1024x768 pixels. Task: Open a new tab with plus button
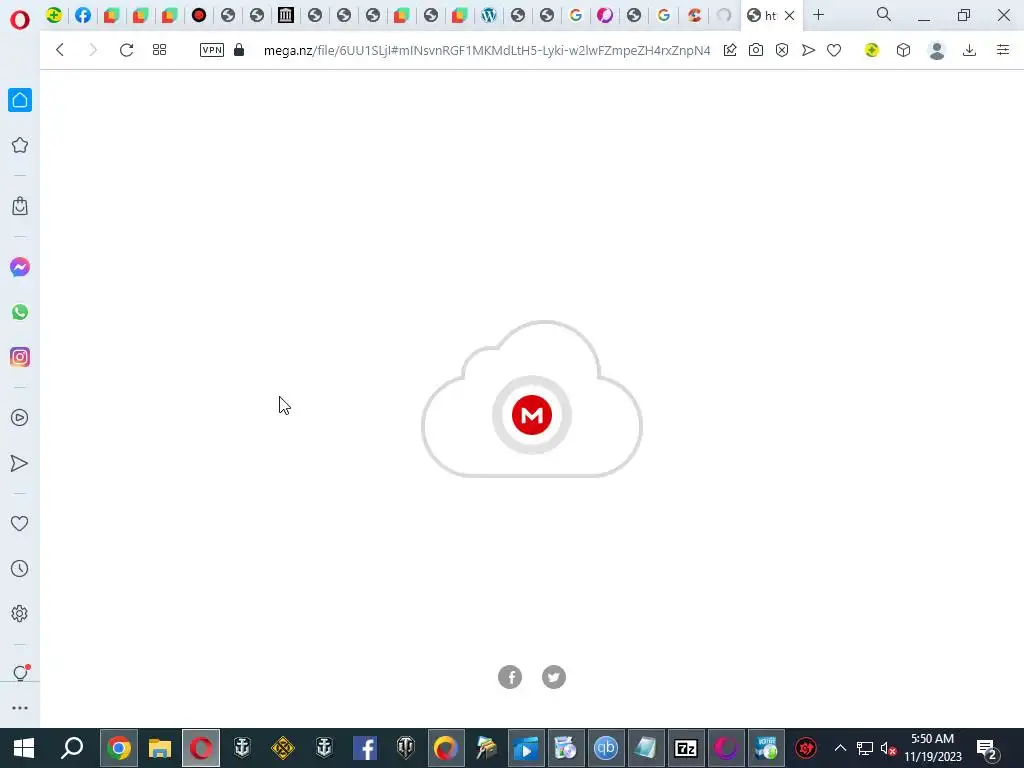tap(818, 15)
